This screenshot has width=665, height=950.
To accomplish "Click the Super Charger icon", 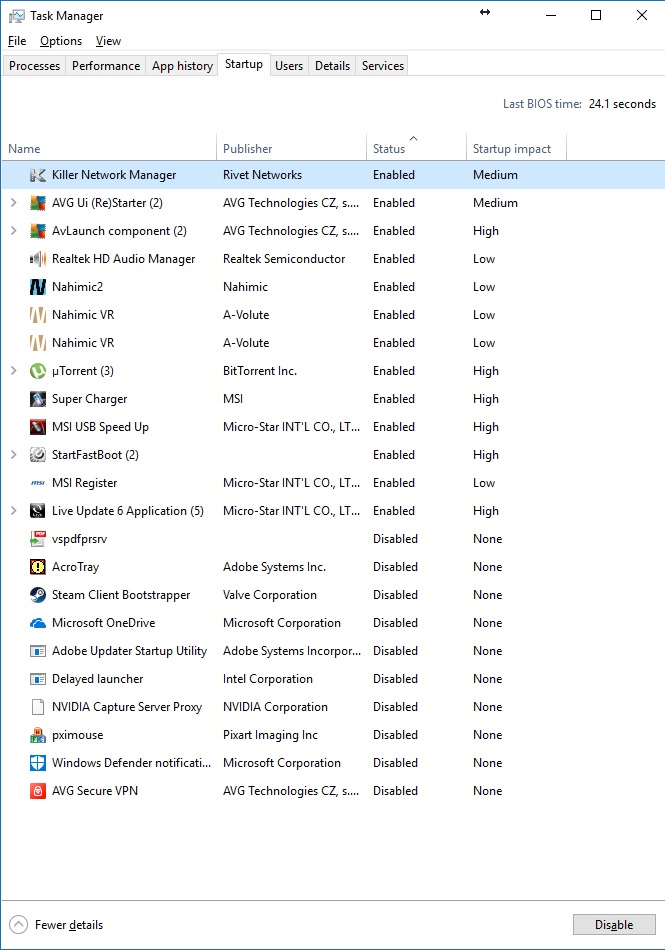I will tap(38, 399).
